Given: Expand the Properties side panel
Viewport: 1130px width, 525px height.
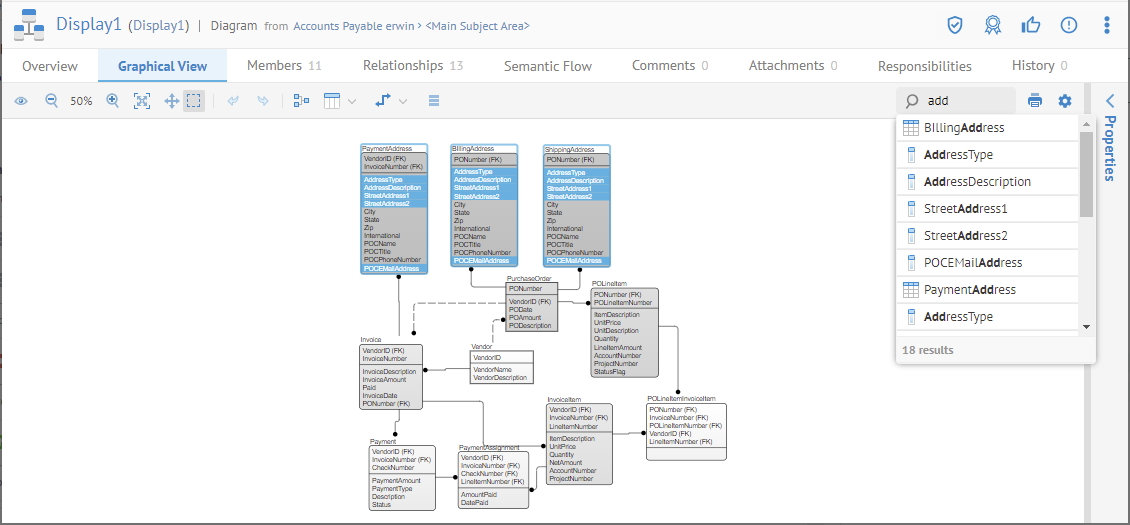Looking at the screenshot, I should [1110, 100].
